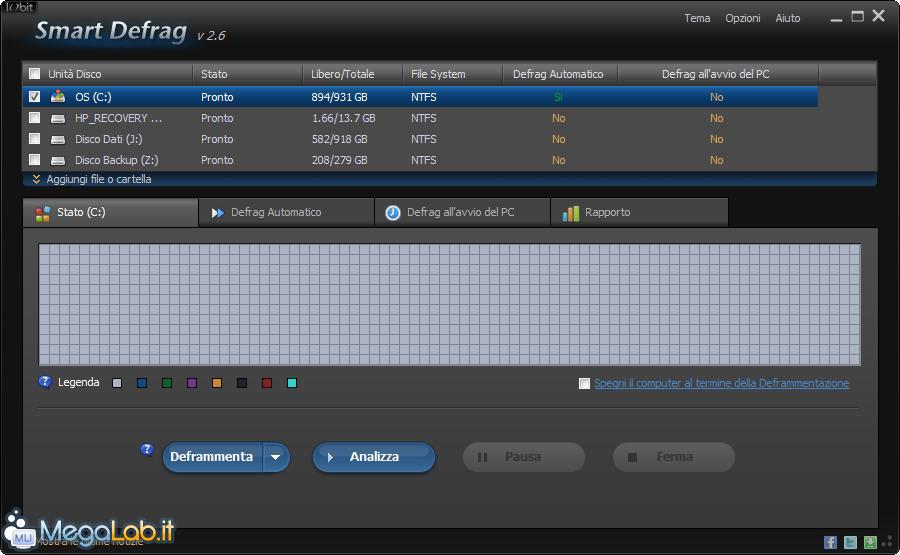
Task: Click the Legenda help question icon
Action: pyautogui.click(x=45, y=382)
